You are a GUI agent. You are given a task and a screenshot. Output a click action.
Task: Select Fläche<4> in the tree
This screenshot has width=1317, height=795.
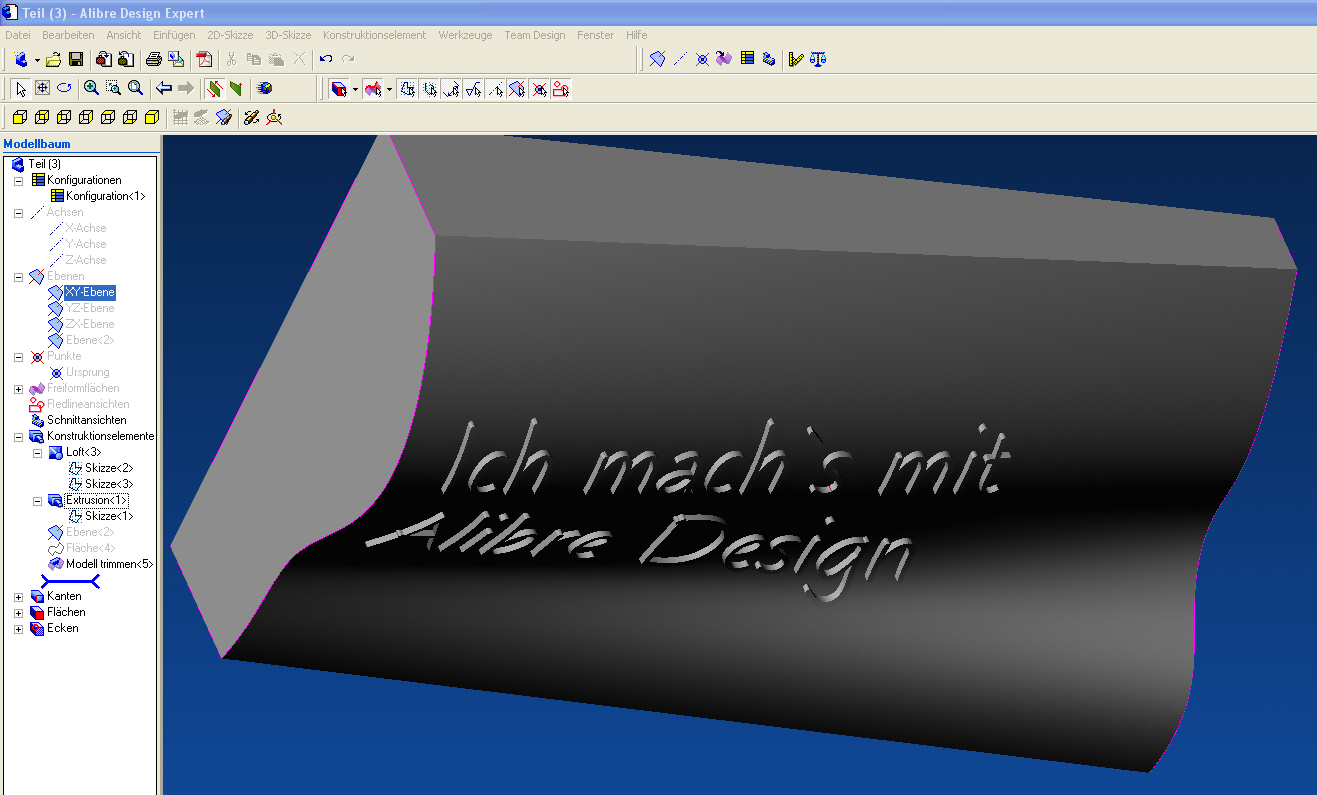pyautogui.click(x=91, y=548)
